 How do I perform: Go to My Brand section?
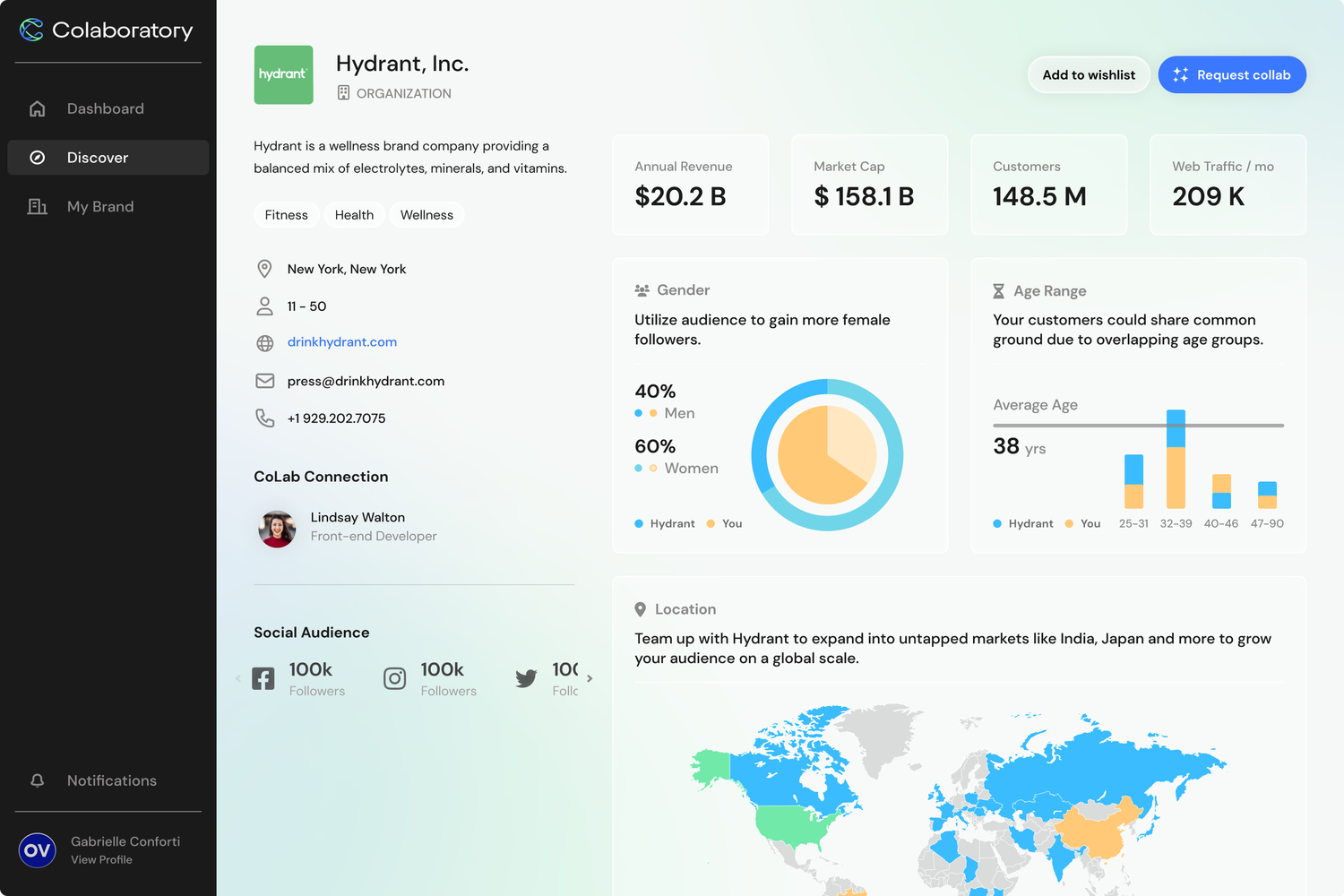click(100, 207)
